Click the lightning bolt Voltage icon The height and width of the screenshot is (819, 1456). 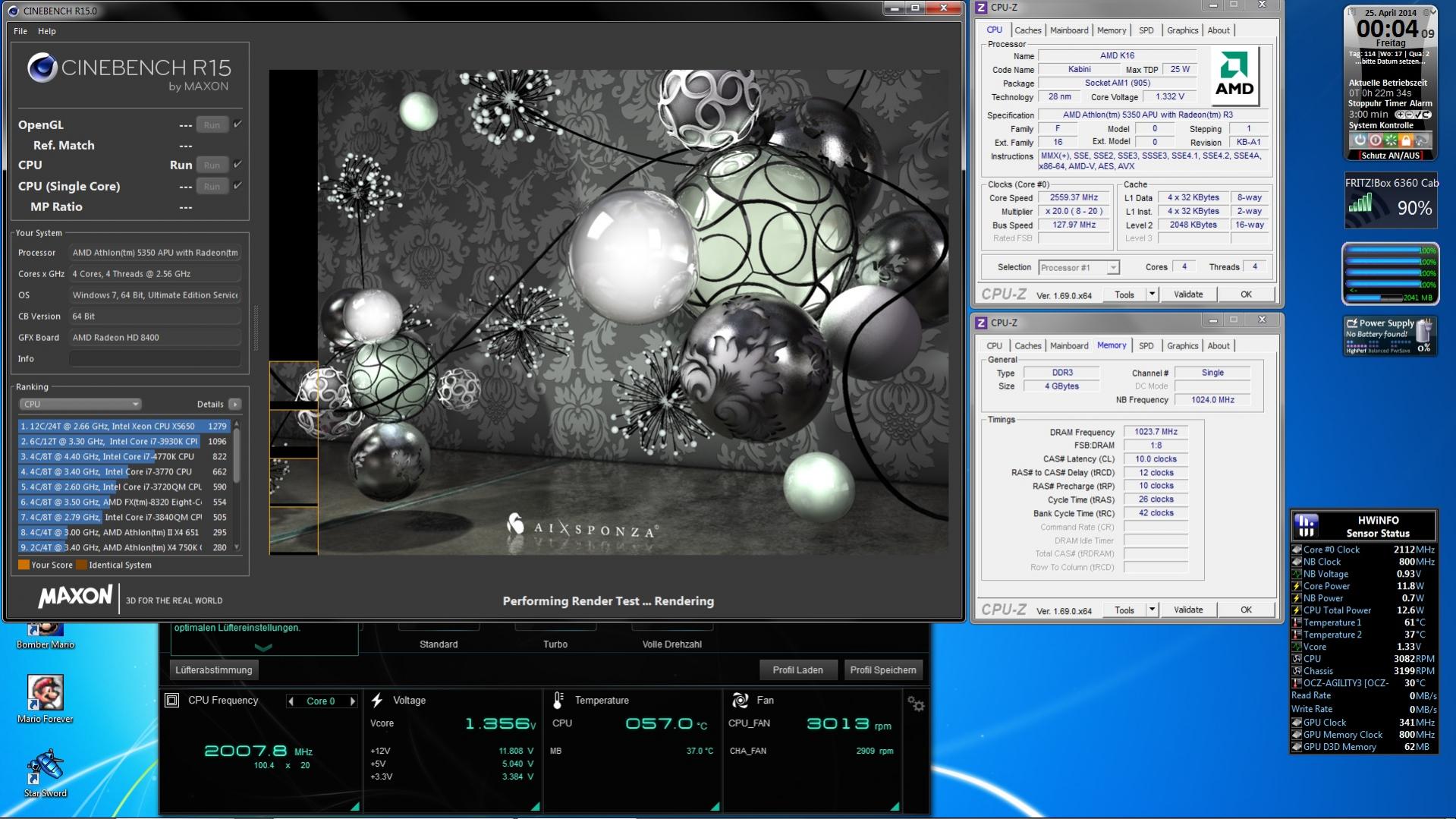click(x=376, y=700)
